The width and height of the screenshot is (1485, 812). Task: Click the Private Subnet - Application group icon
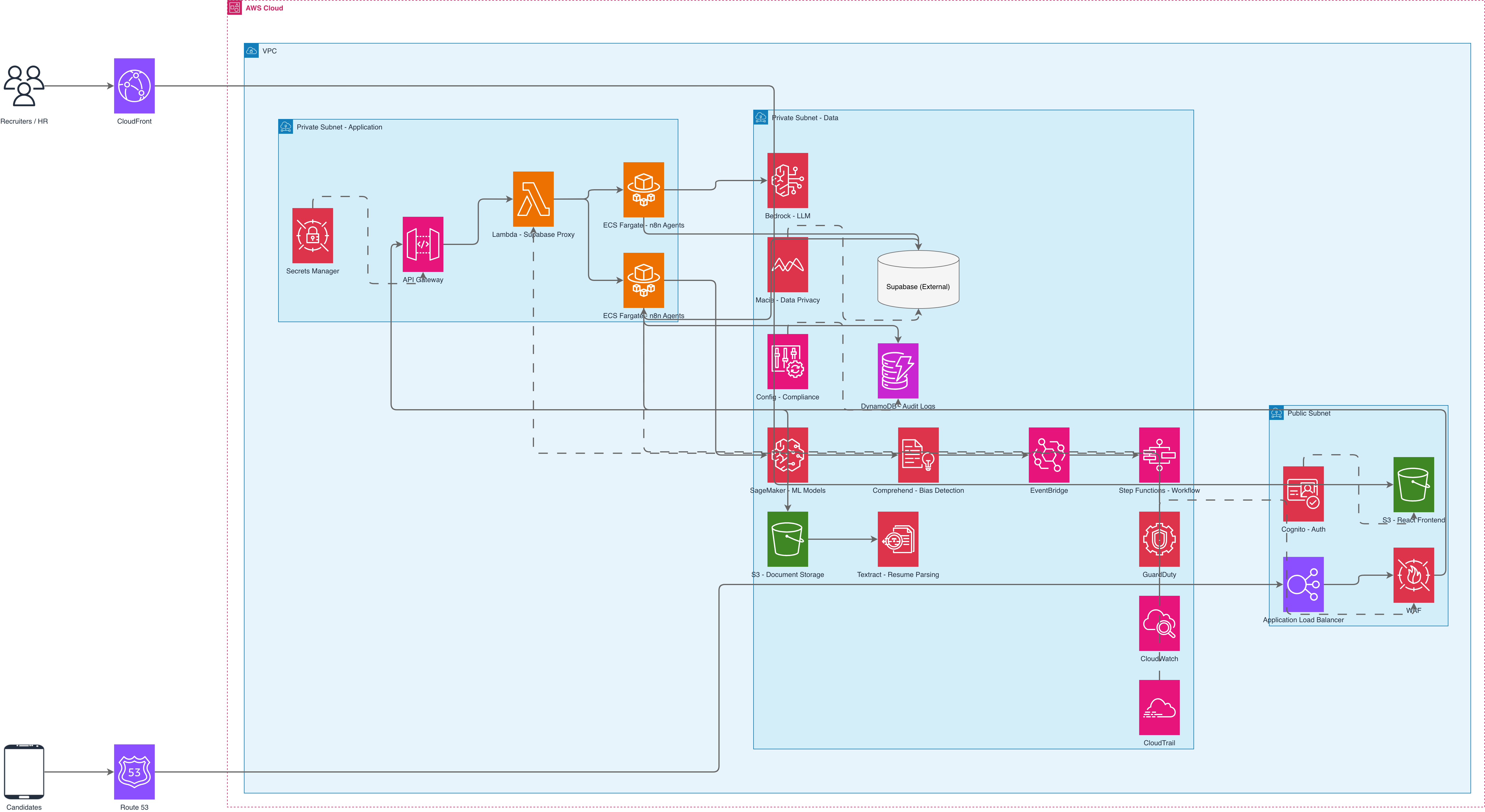coord(285,127)
